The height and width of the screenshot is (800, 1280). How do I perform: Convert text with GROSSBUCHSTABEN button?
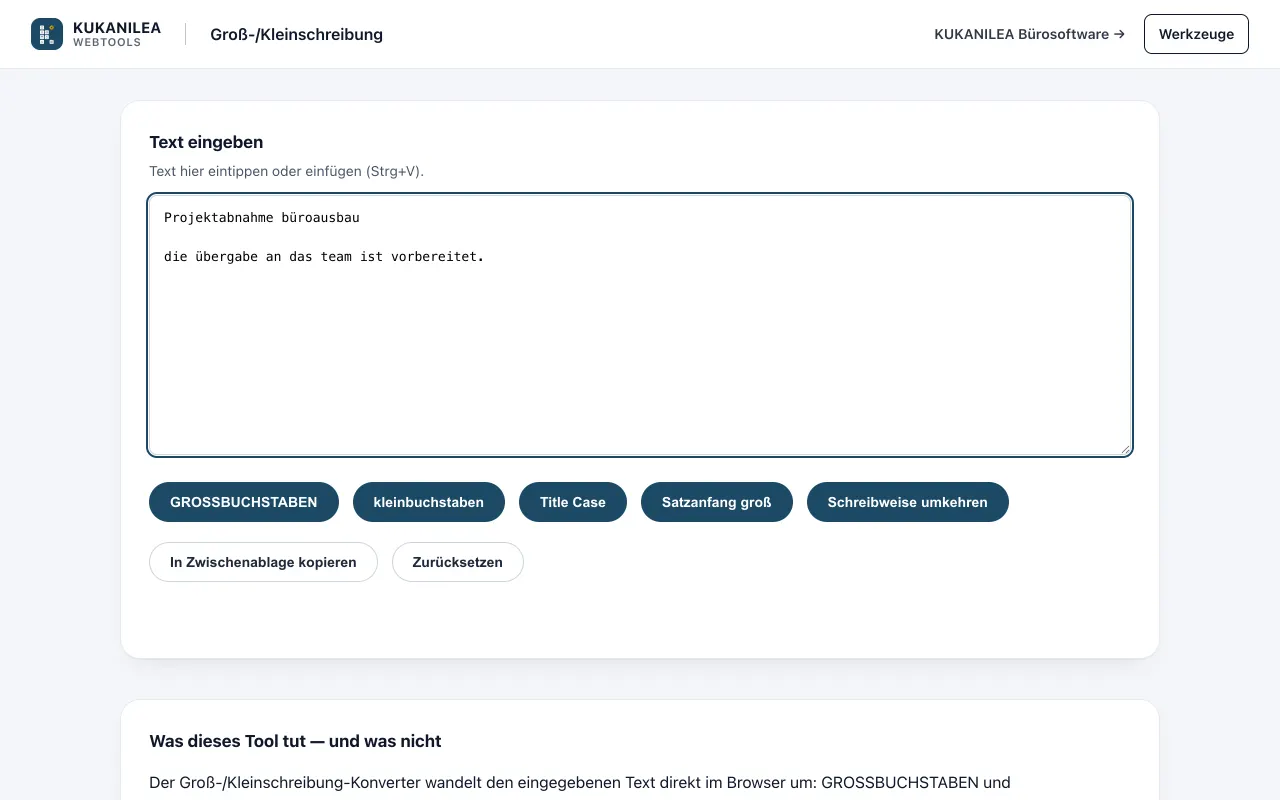(x=244, y=502)
